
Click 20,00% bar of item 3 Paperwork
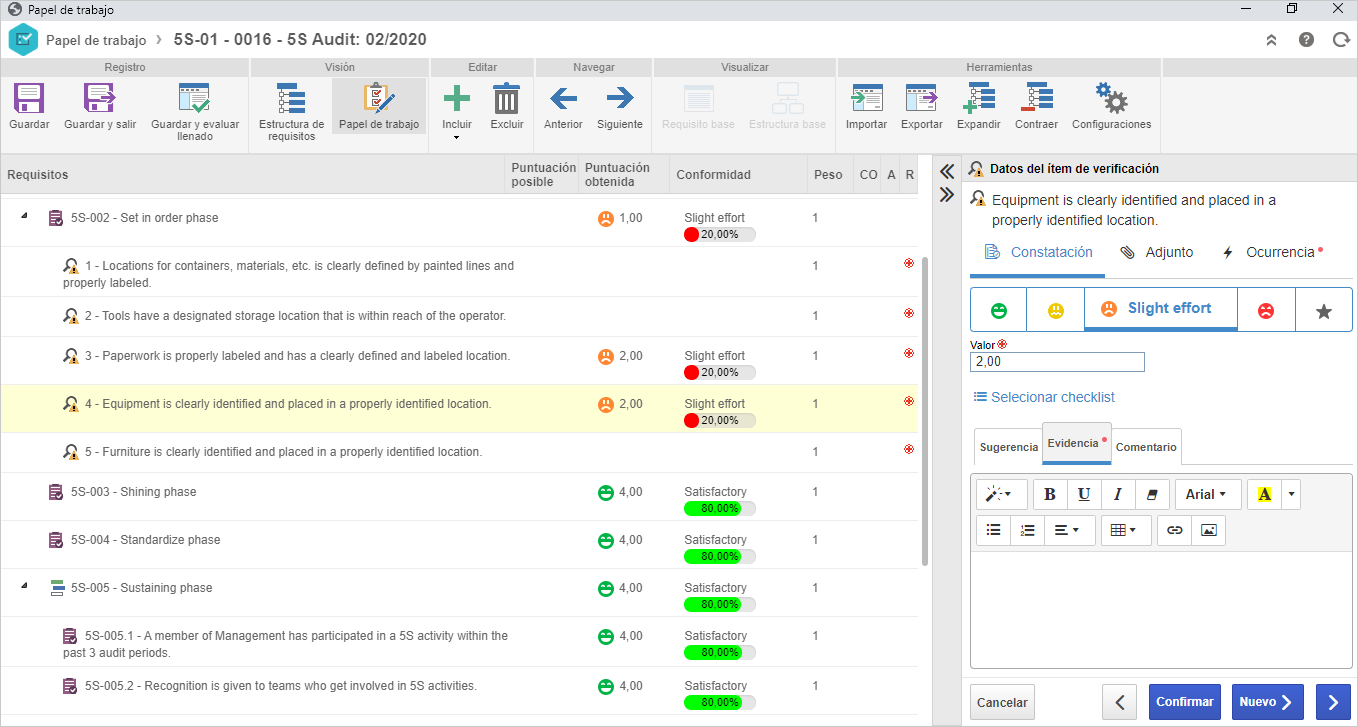[720, 372]
